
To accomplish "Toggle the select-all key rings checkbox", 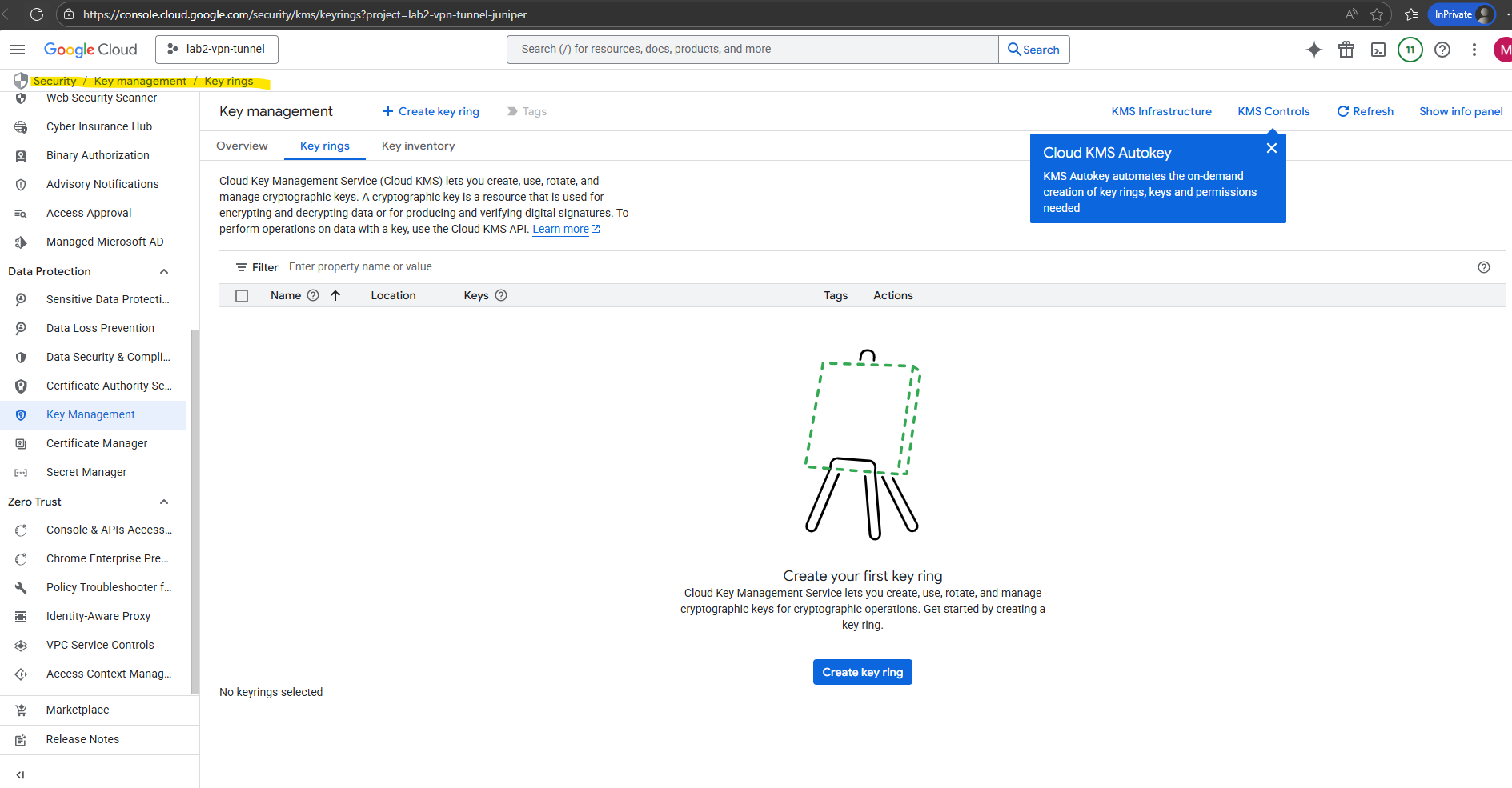I will click(242, 296).
